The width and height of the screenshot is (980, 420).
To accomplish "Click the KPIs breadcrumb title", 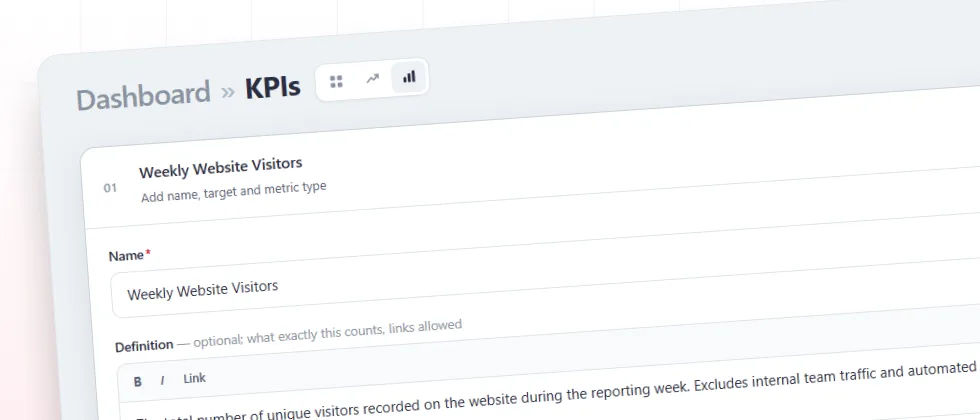I will (x=272, y=88).
